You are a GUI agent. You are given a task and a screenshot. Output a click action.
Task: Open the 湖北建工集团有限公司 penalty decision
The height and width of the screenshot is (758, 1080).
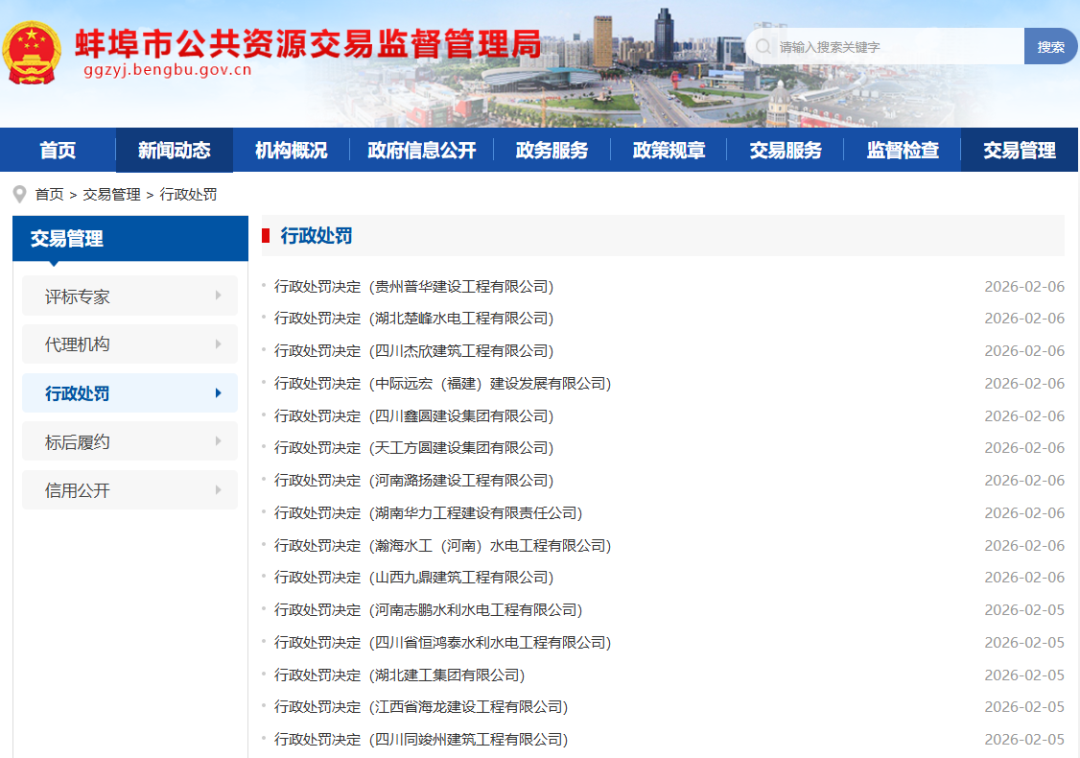400,675
